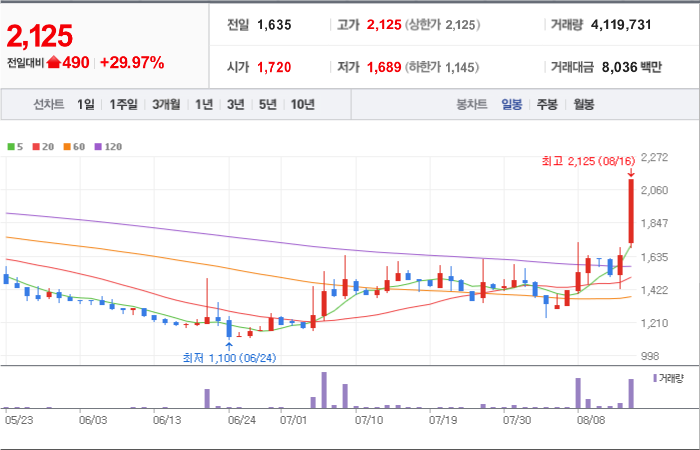This screenshot has width=700, height=450.
Task: Click the 1,635 price axis label
Action: 654,257
